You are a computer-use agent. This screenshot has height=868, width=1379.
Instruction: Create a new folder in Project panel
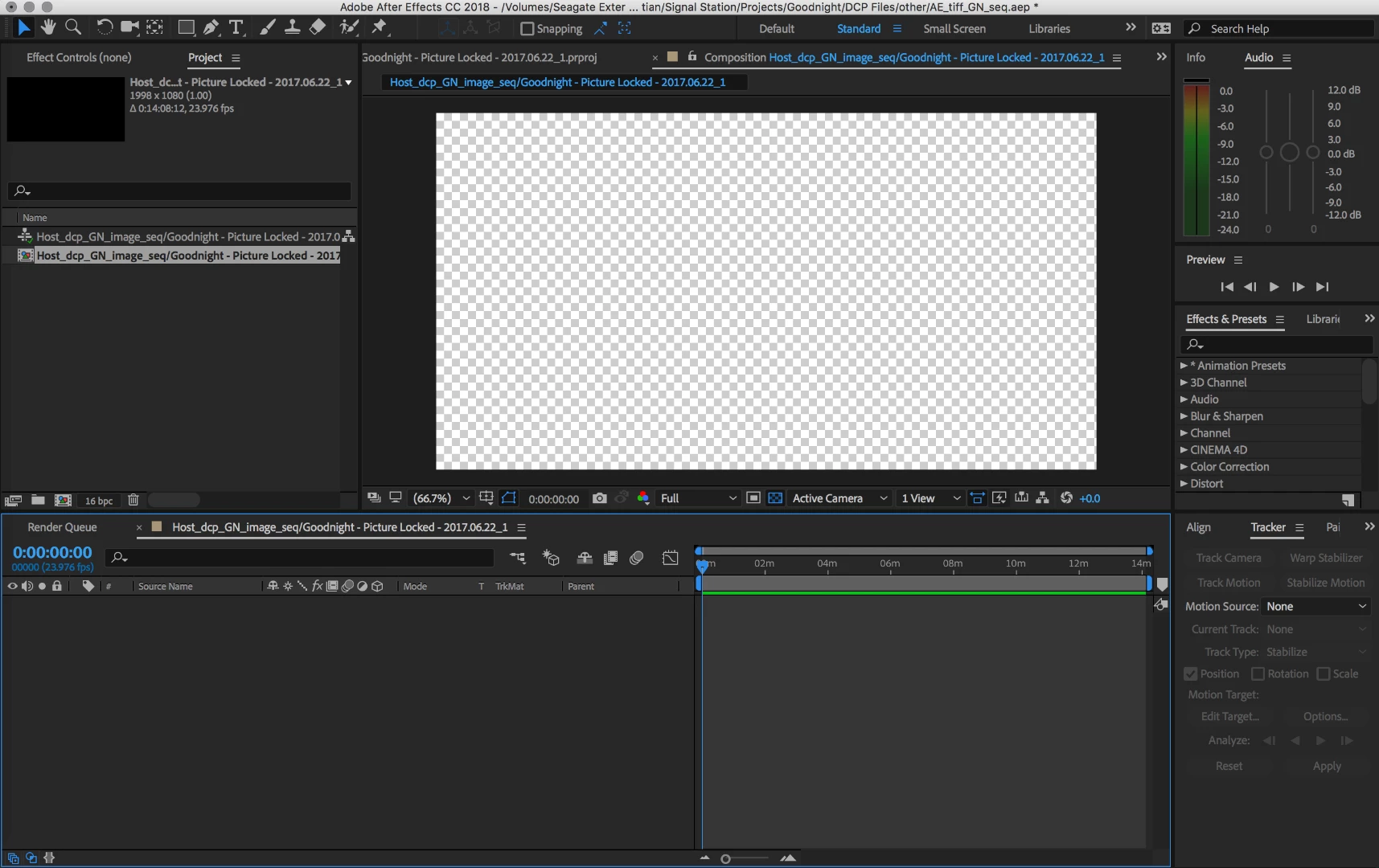[38, 500]
